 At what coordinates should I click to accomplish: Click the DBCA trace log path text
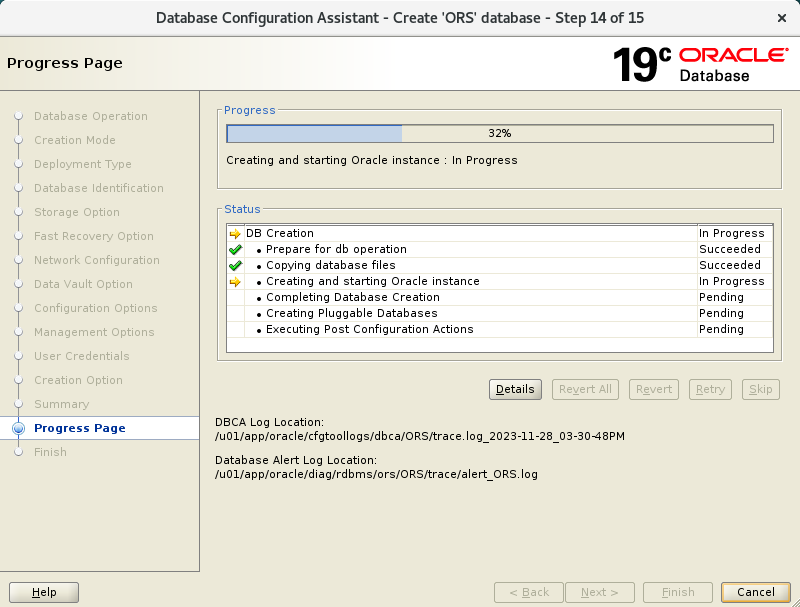[x=420, y=436]
